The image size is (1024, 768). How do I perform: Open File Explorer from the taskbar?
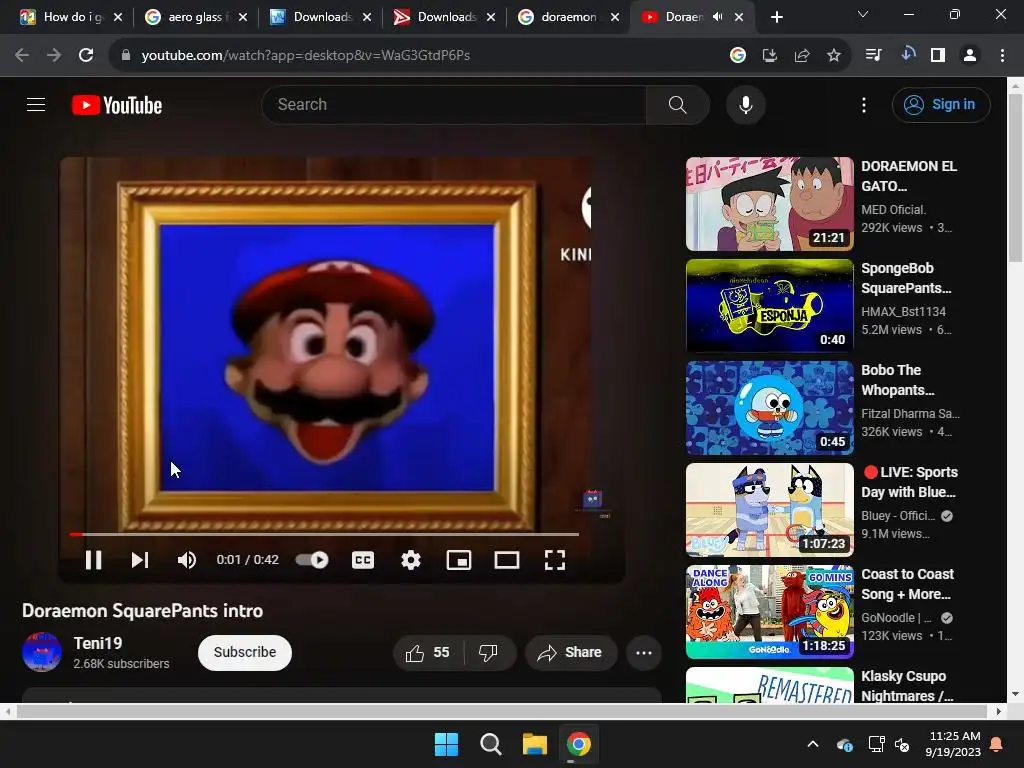[534, 744]
